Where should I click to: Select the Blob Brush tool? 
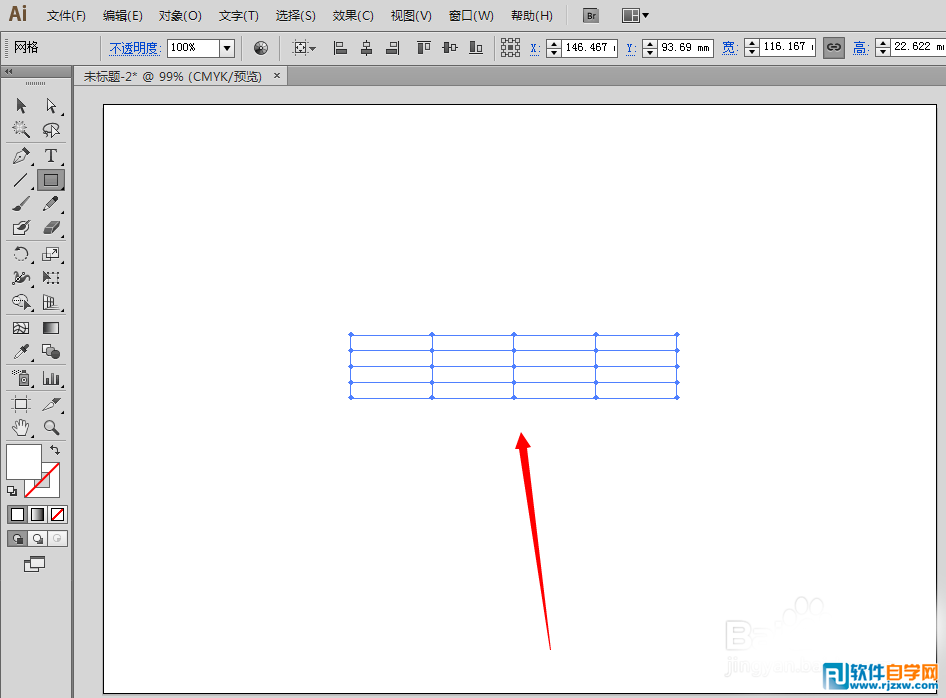pyautogui.click(x=21, y=227)
